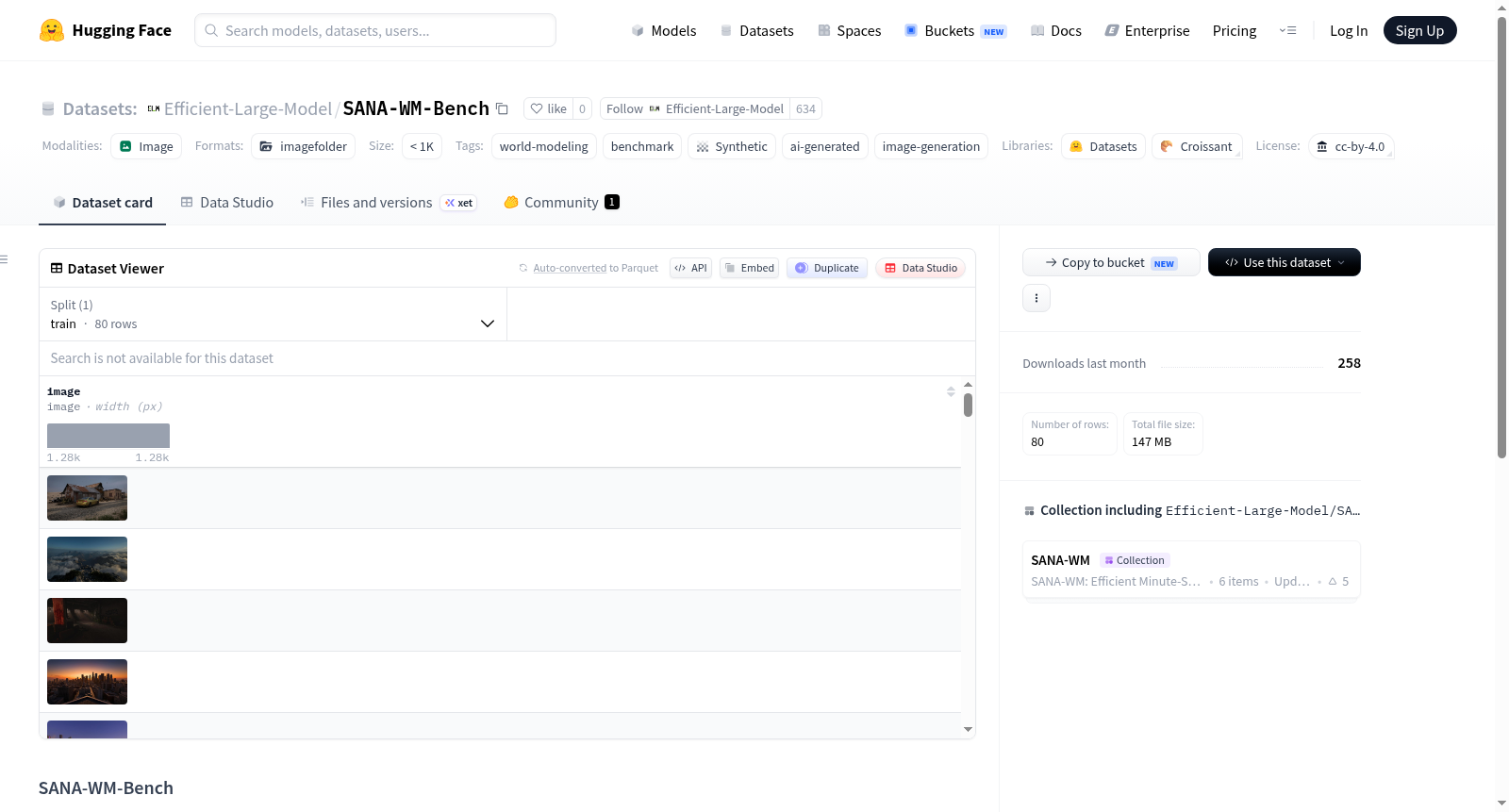Open the SANA-WM collection card
The height and width of the screenshot is (812, 1509).
[1191, 571]
